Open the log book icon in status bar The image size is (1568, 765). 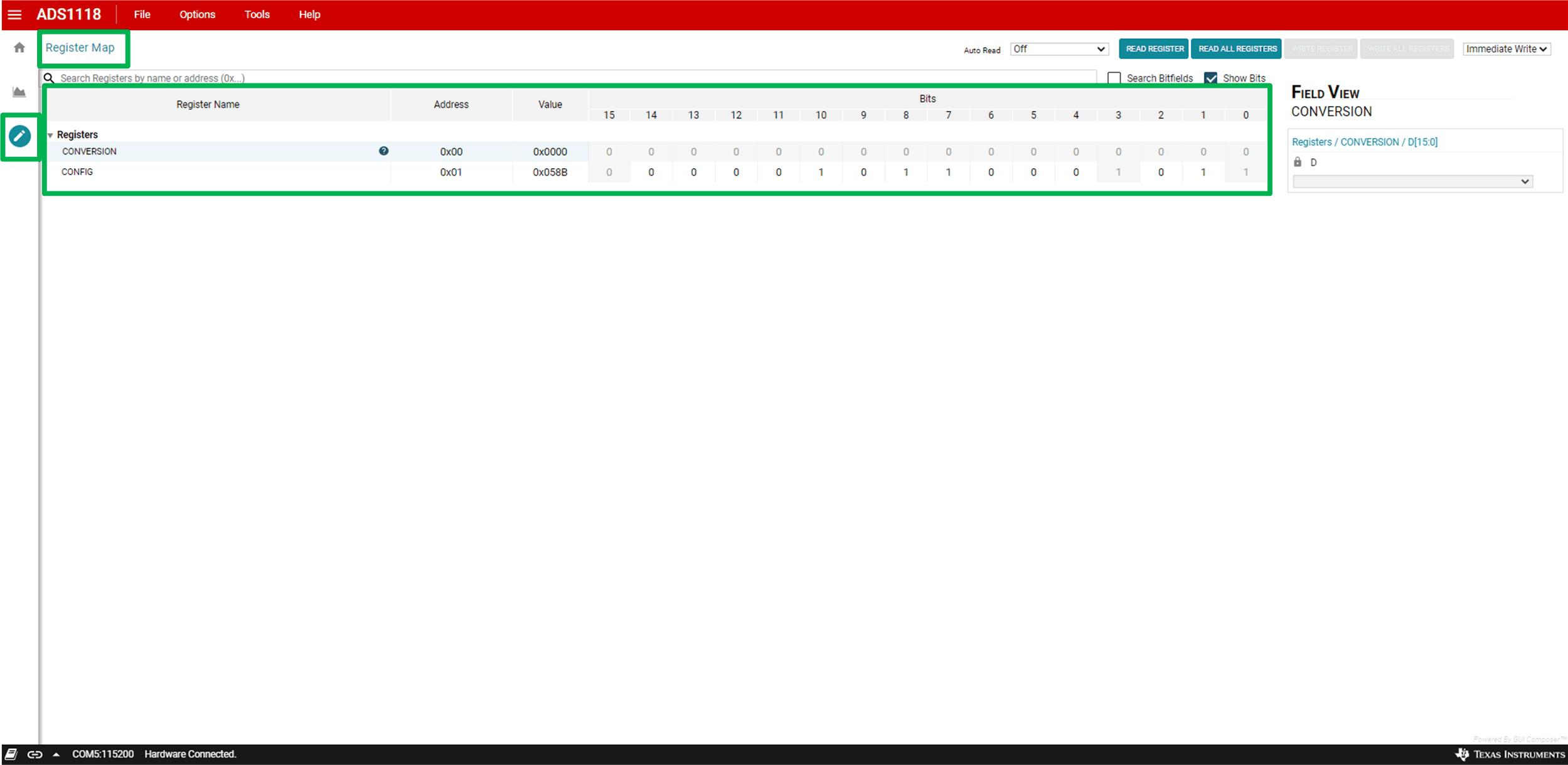click(x=11, y=754)
